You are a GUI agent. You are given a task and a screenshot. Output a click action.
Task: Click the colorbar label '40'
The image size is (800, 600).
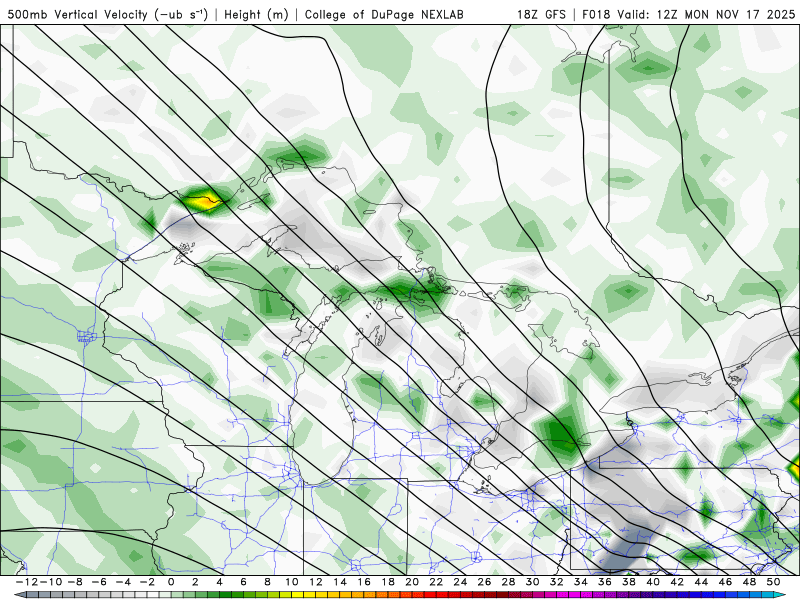[x=653, y=582]
